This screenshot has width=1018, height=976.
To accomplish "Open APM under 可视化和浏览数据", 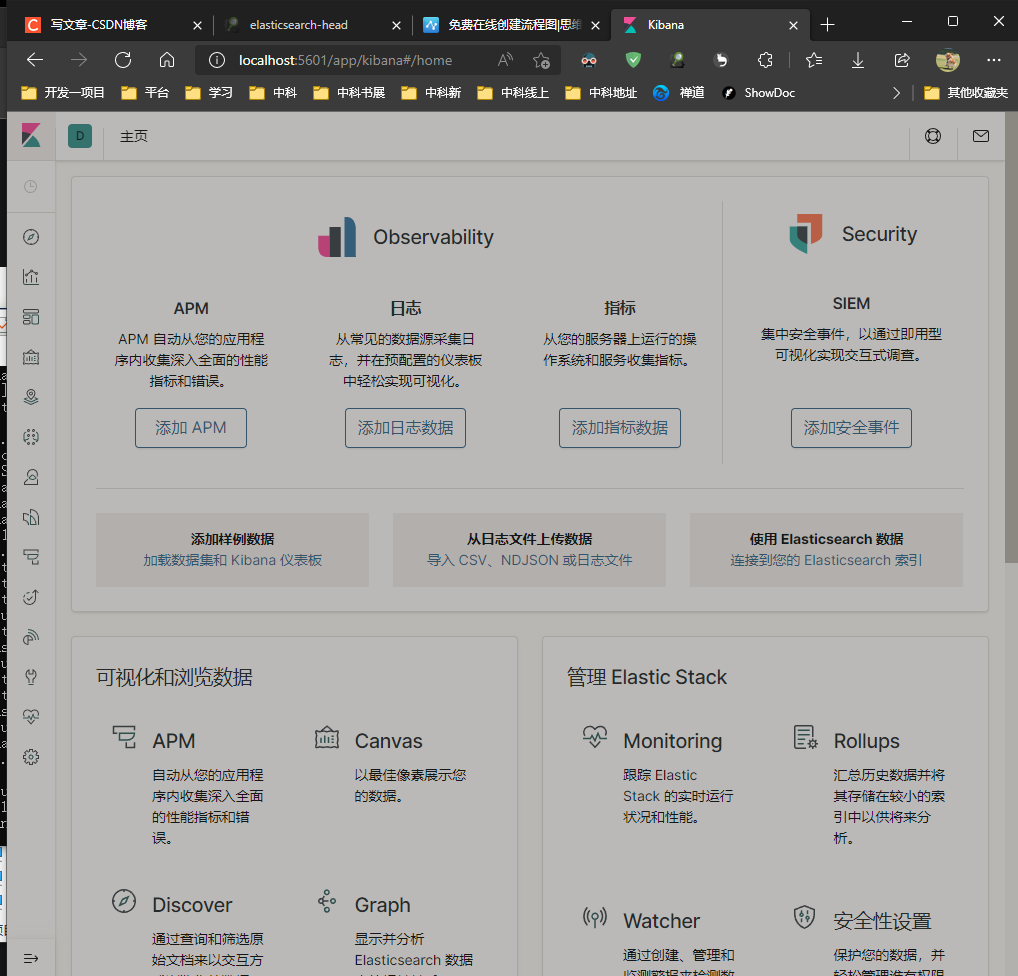I will point(173,741).
